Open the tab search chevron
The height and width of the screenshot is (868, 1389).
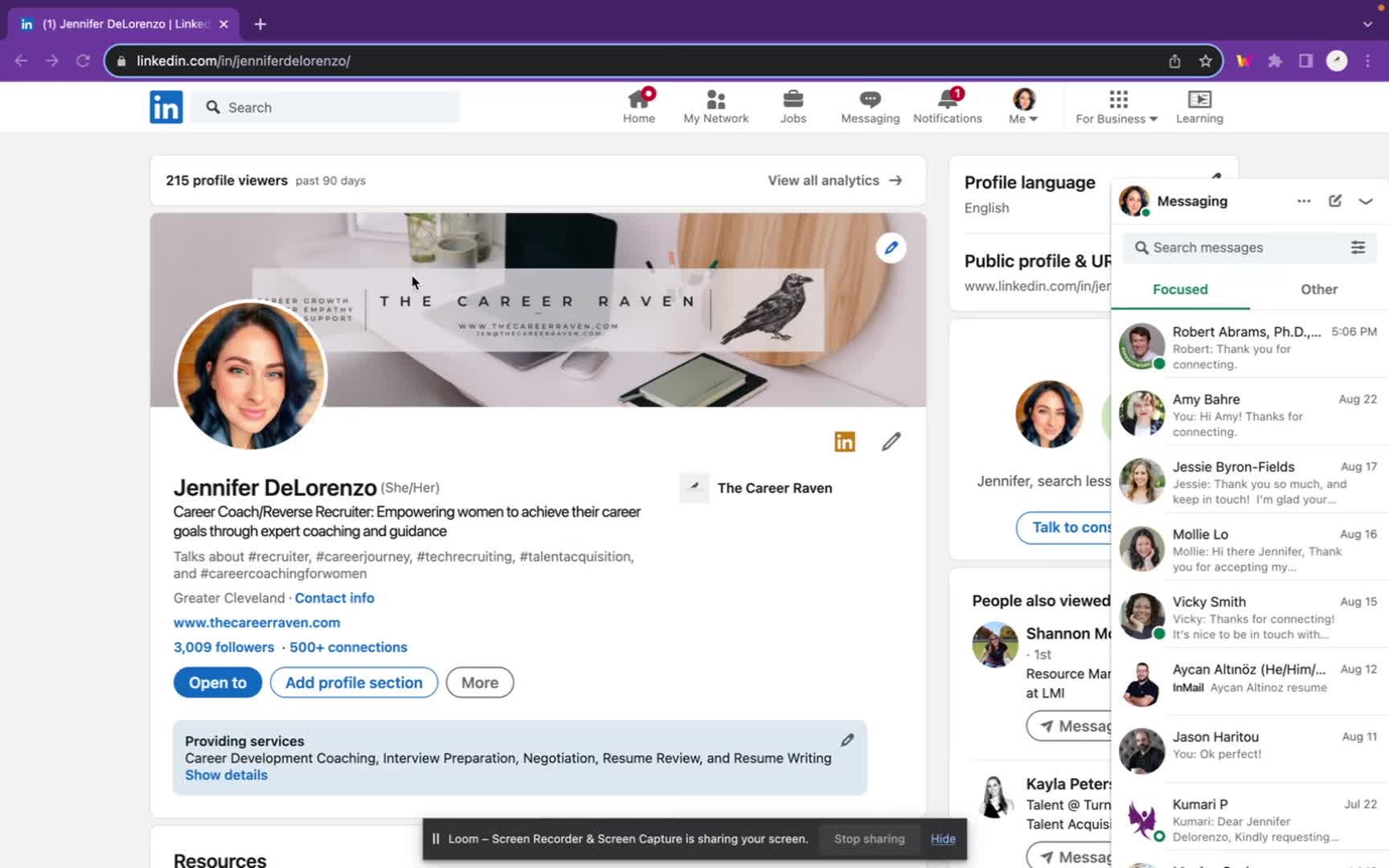tap(1367, 24)
